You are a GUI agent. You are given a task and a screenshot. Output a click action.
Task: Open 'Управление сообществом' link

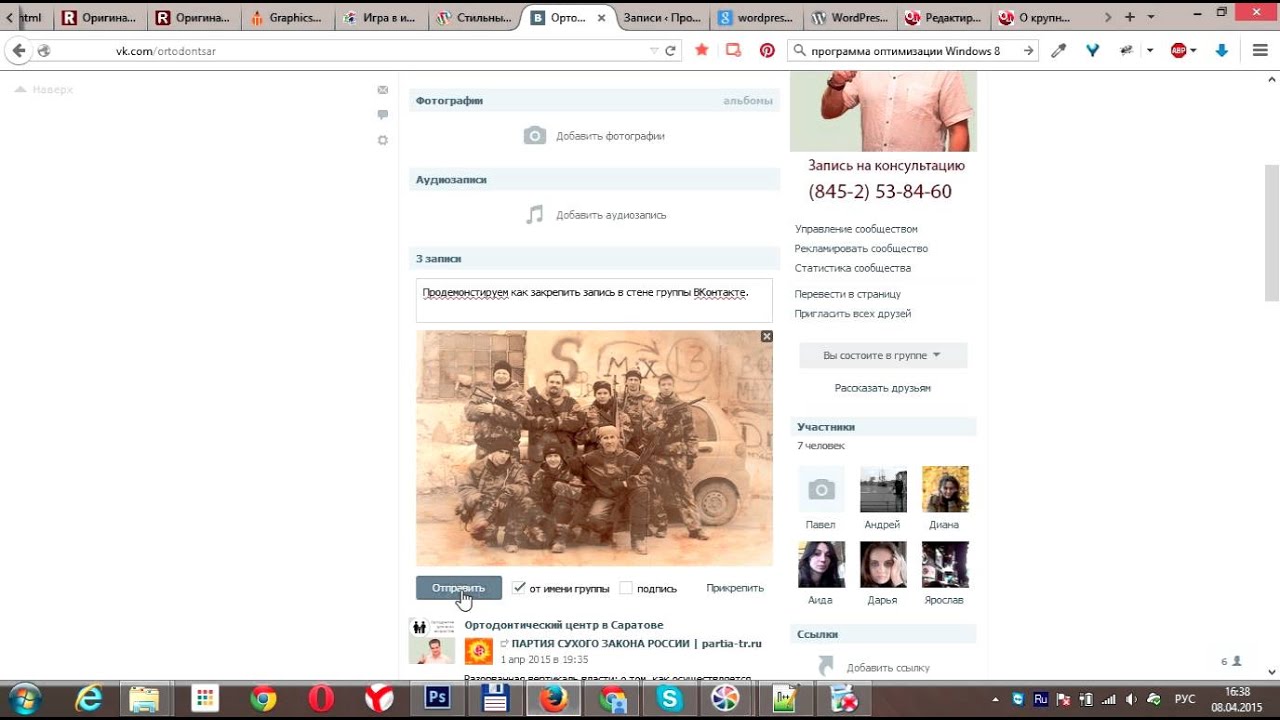pyautogui.click(x=856, y=229)
